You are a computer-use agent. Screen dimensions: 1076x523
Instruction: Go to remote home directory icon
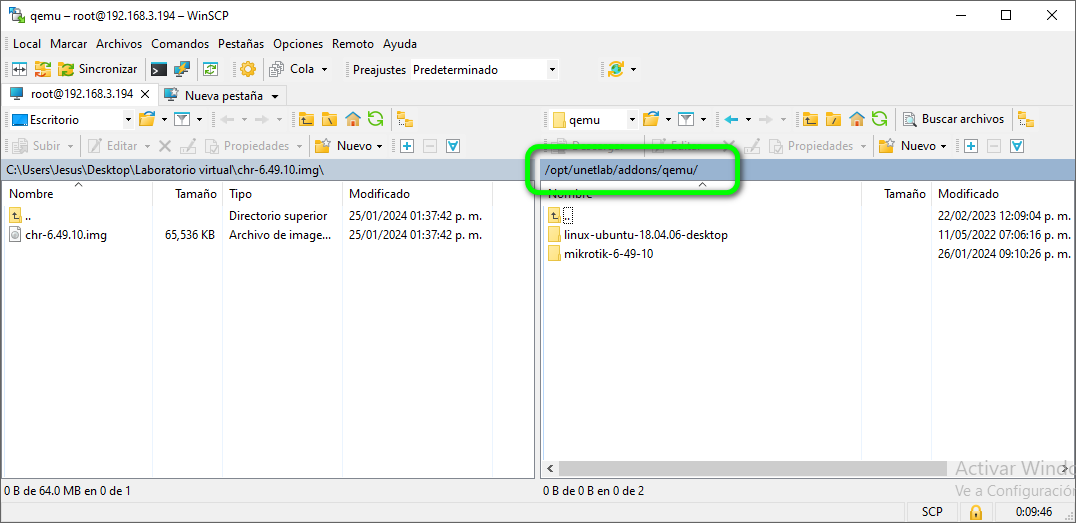pyautogui.click(x=857, y=119)
